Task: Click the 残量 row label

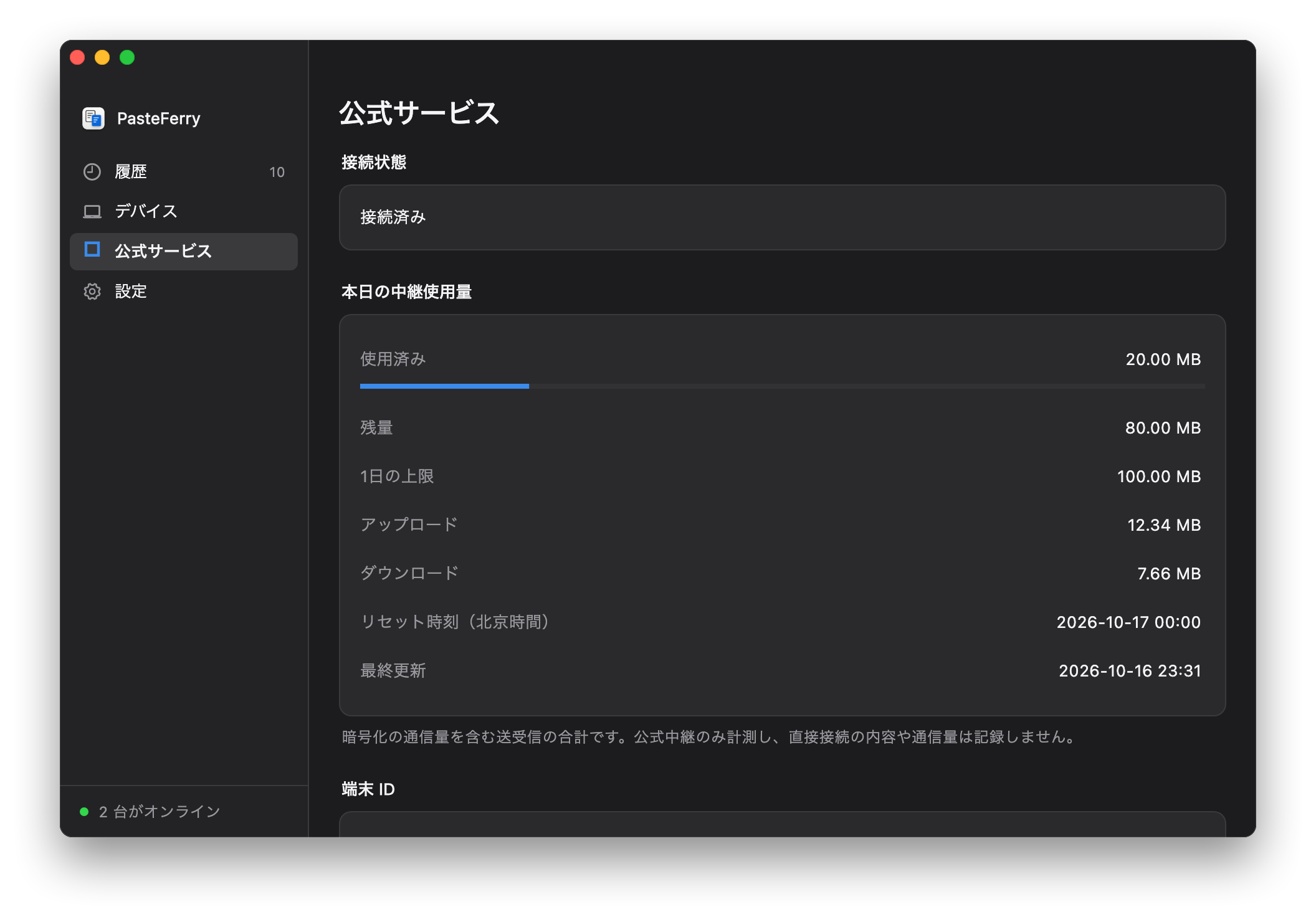Action: click(376, 428)
